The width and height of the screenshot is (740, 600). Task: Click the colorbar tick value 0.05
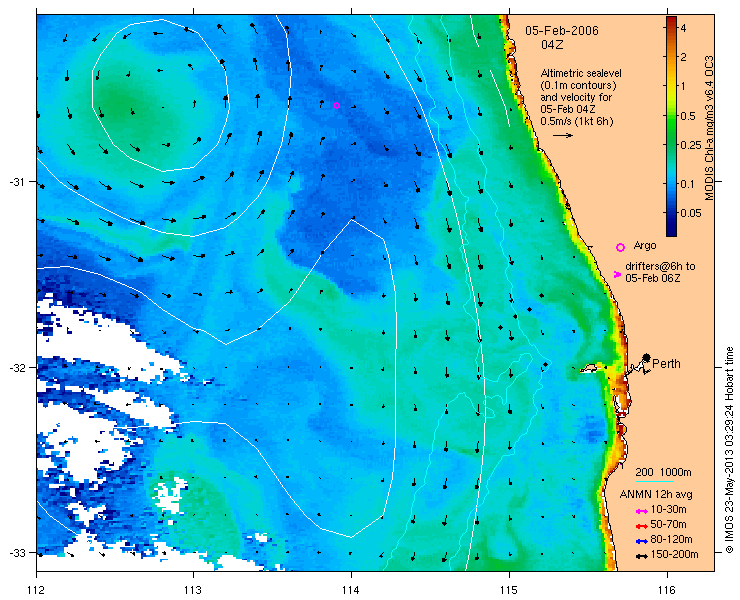click(691, 213)
